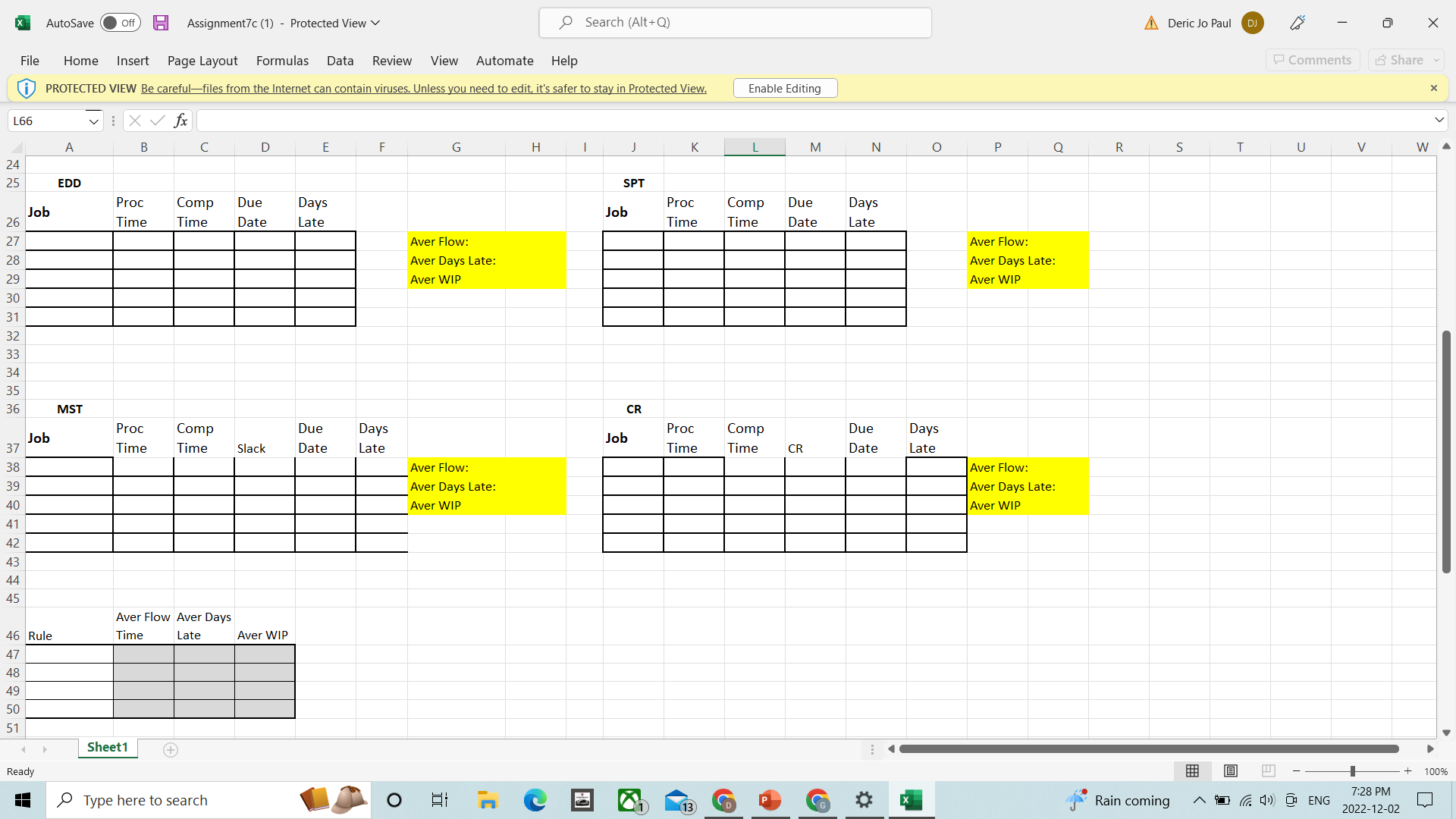
Task: Click inside the Search (Alt+Q) box
Action: coord(734,22)
